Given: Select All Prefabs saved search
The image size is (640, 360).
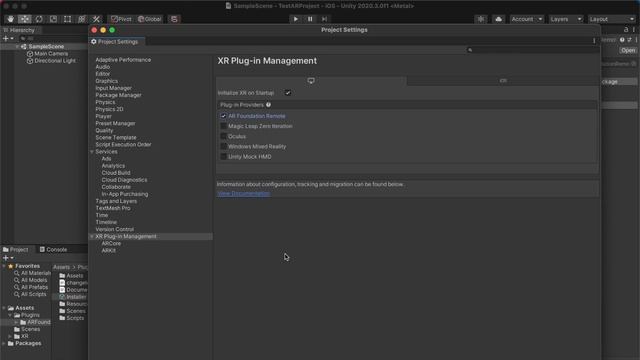Looking at the screenshot, I should coord(31,287).
